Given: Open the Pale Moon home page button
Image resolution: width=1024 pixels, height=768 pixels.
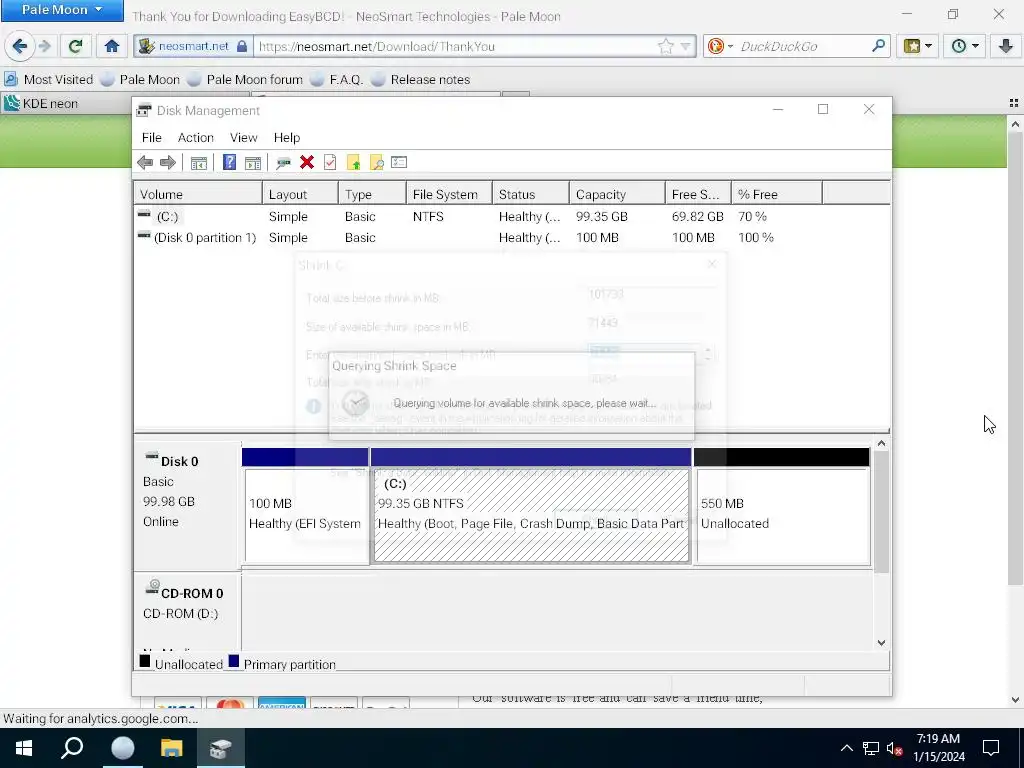Looking at the screenshot, I should pyautogui.click(x=112, y=46).
